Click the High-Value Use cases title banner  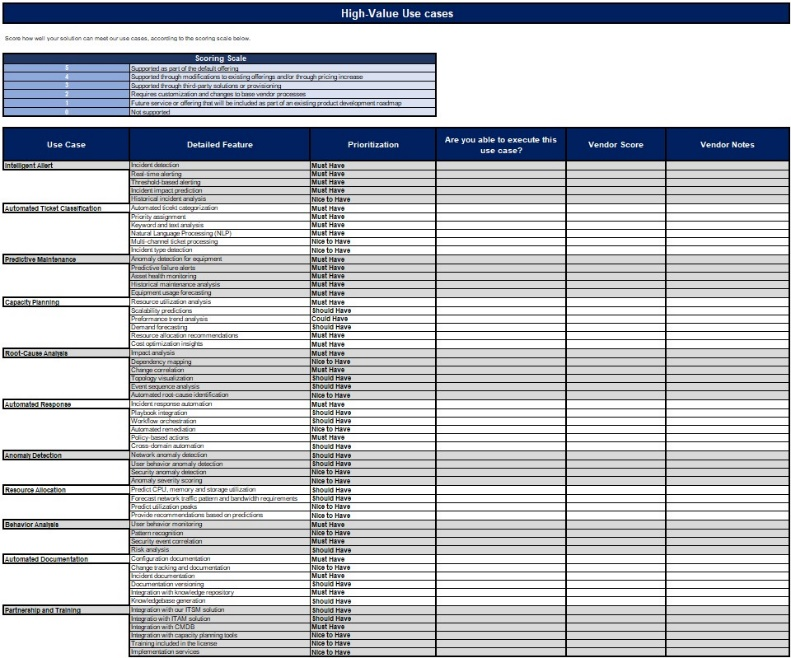[396, 14]
